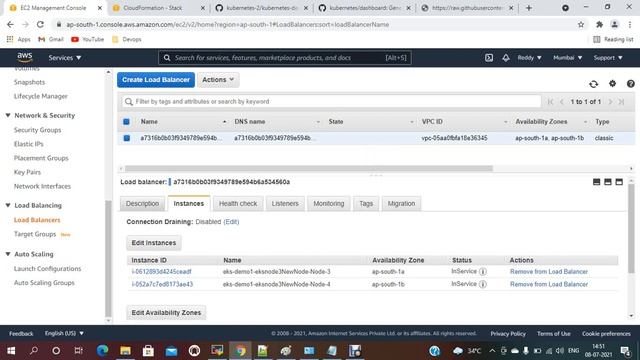Bookmark this page with the star
Viewport: 640px width, 360px height.
click(581, 24)
